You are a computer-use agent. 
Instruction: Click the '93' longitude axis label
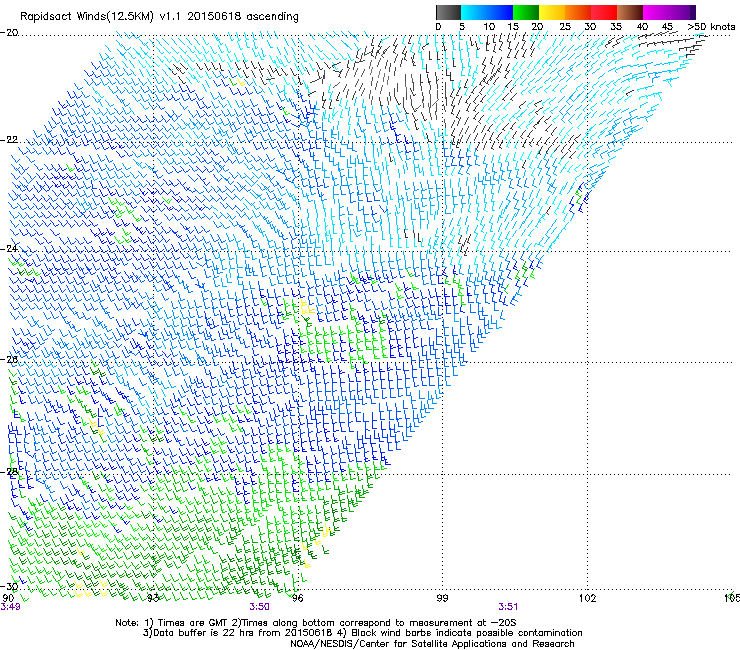153,598
